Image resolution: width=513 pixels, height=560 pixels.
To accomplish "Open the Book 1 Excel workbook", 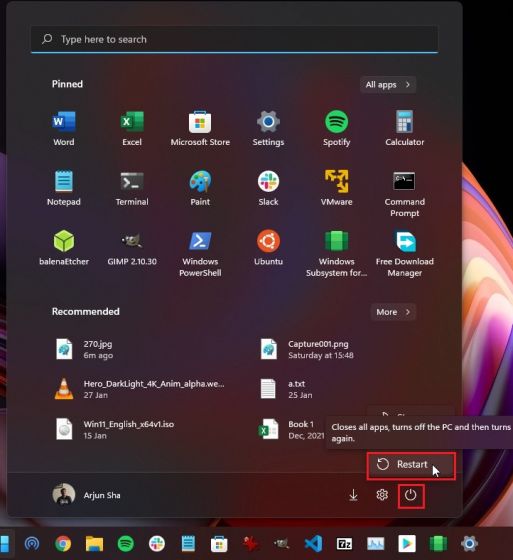I will (x=291, y=429).
